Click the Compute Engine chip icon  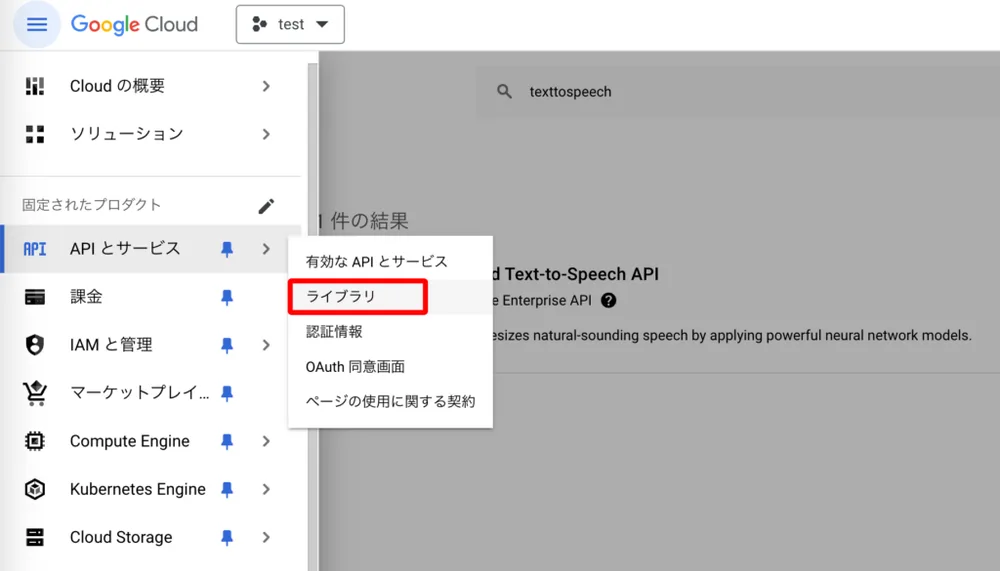pos(34,441)
